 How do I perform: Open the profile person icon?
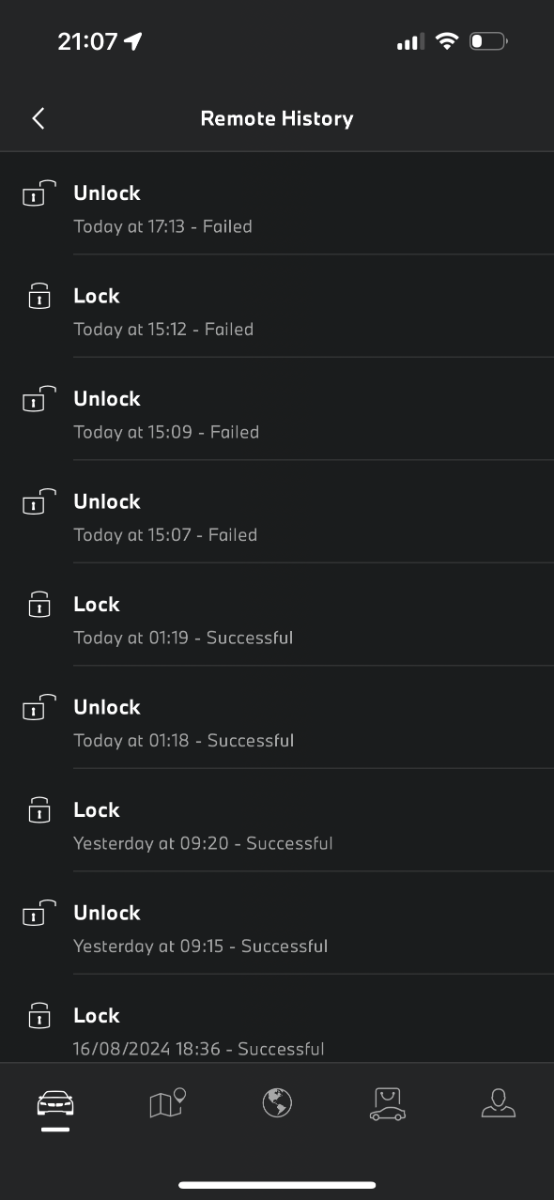click(498, 1103)
